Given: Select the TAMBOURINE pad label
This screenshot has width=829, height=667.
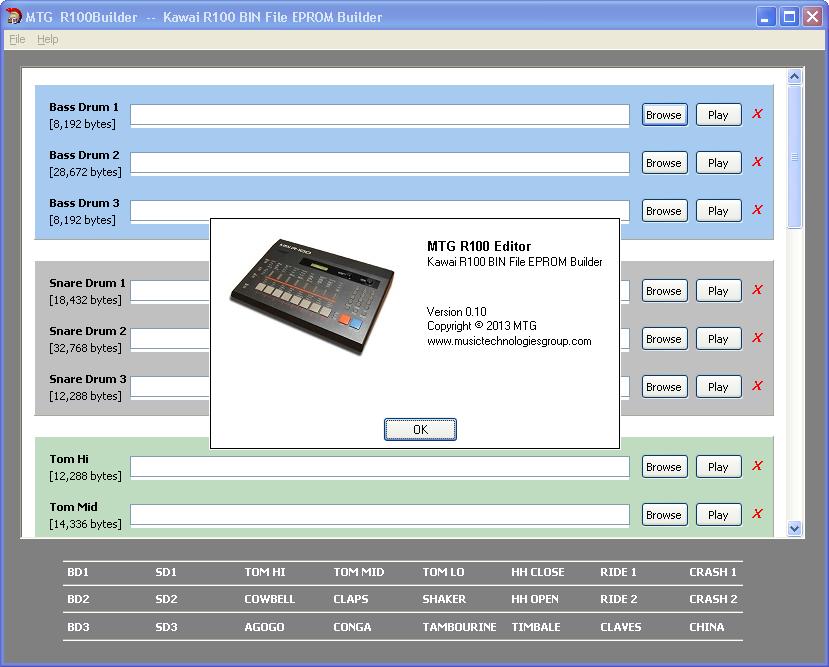Looking at the screenshot, I should point(459,627).
